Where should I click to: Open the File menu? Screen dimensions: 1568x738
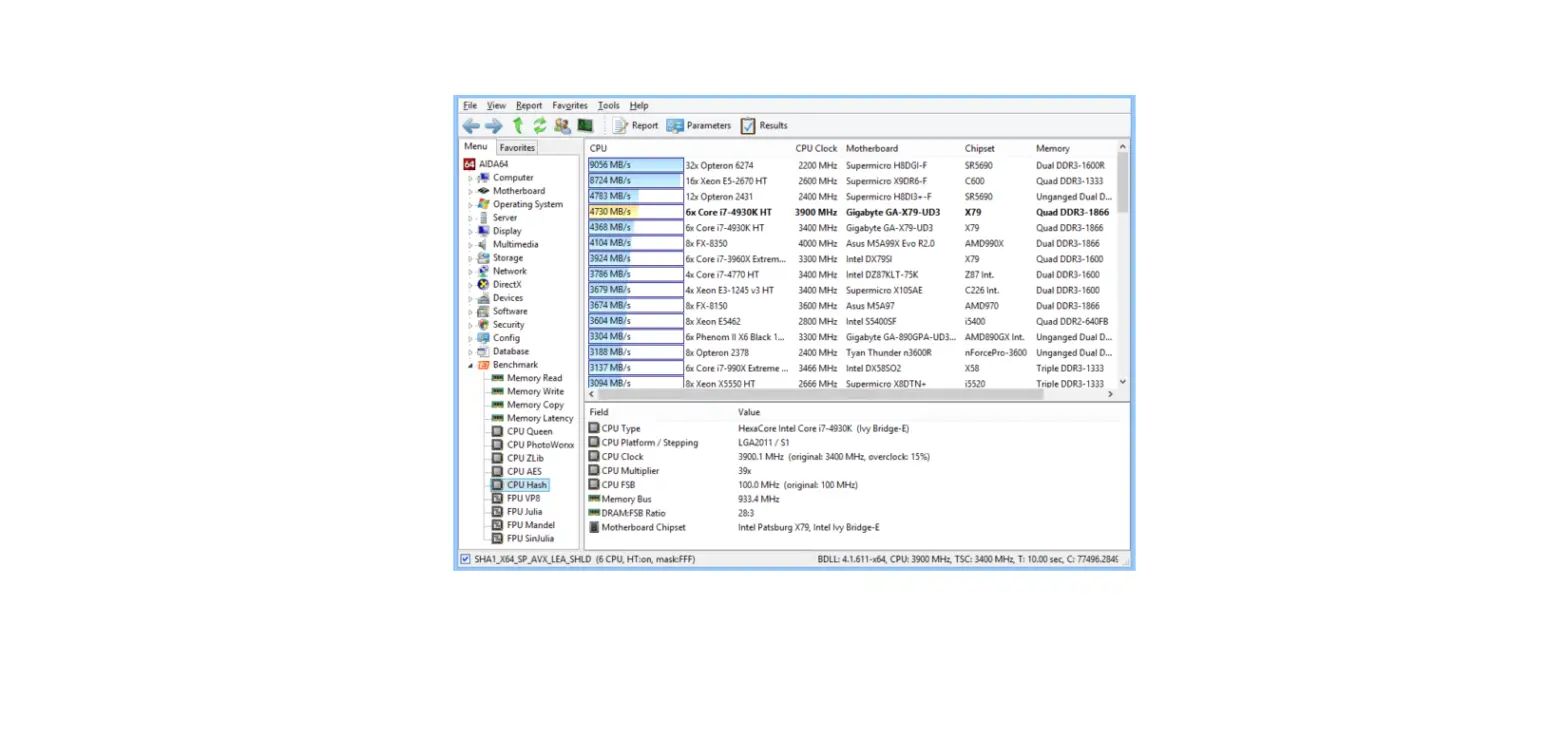click(x=470, y=105)
